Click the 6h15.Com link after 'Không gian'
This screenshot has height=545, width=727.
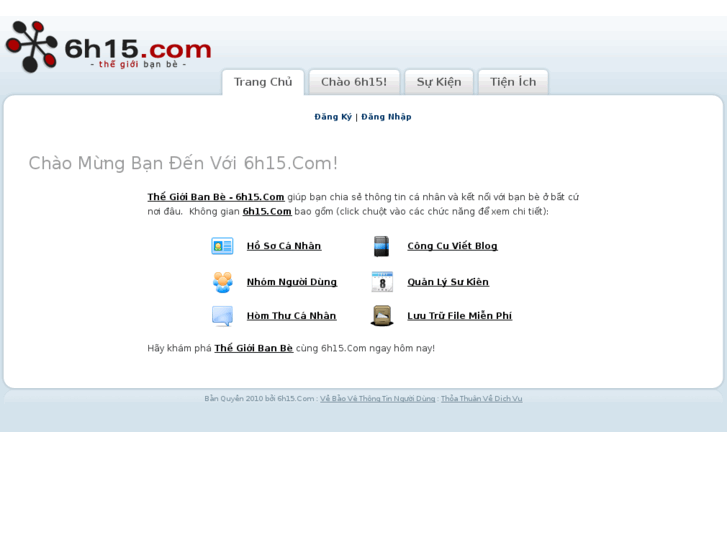pos(267,212)
